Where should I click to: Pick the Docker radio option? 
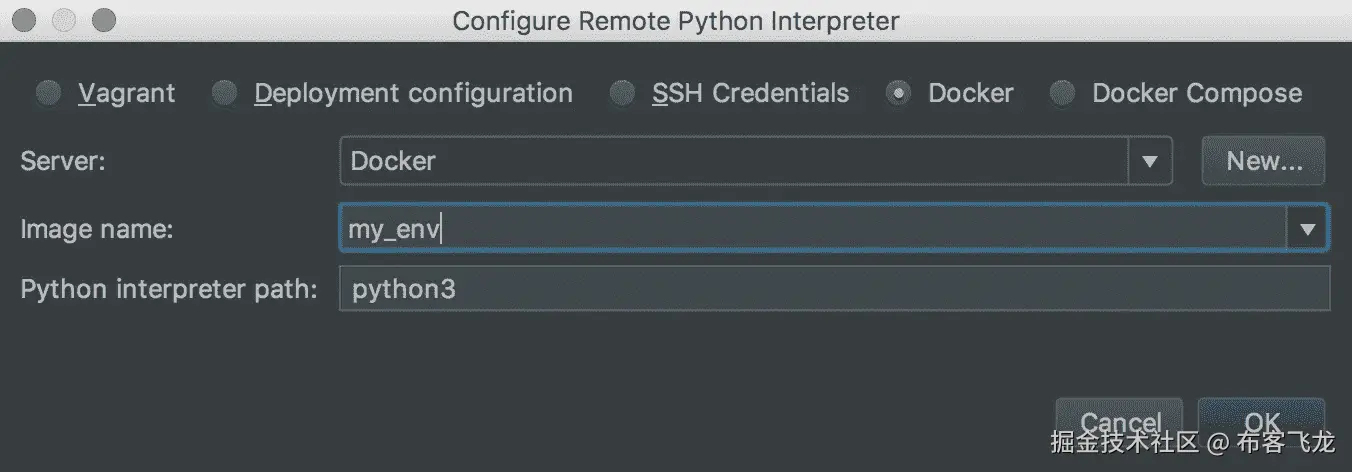[899, 94]
